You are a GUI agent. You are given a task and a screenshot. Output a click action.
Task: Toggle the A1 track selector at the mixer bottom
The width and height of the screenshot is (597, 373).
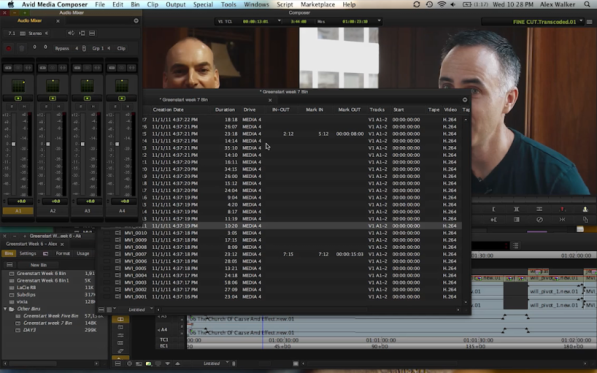(x=18, y=210)
